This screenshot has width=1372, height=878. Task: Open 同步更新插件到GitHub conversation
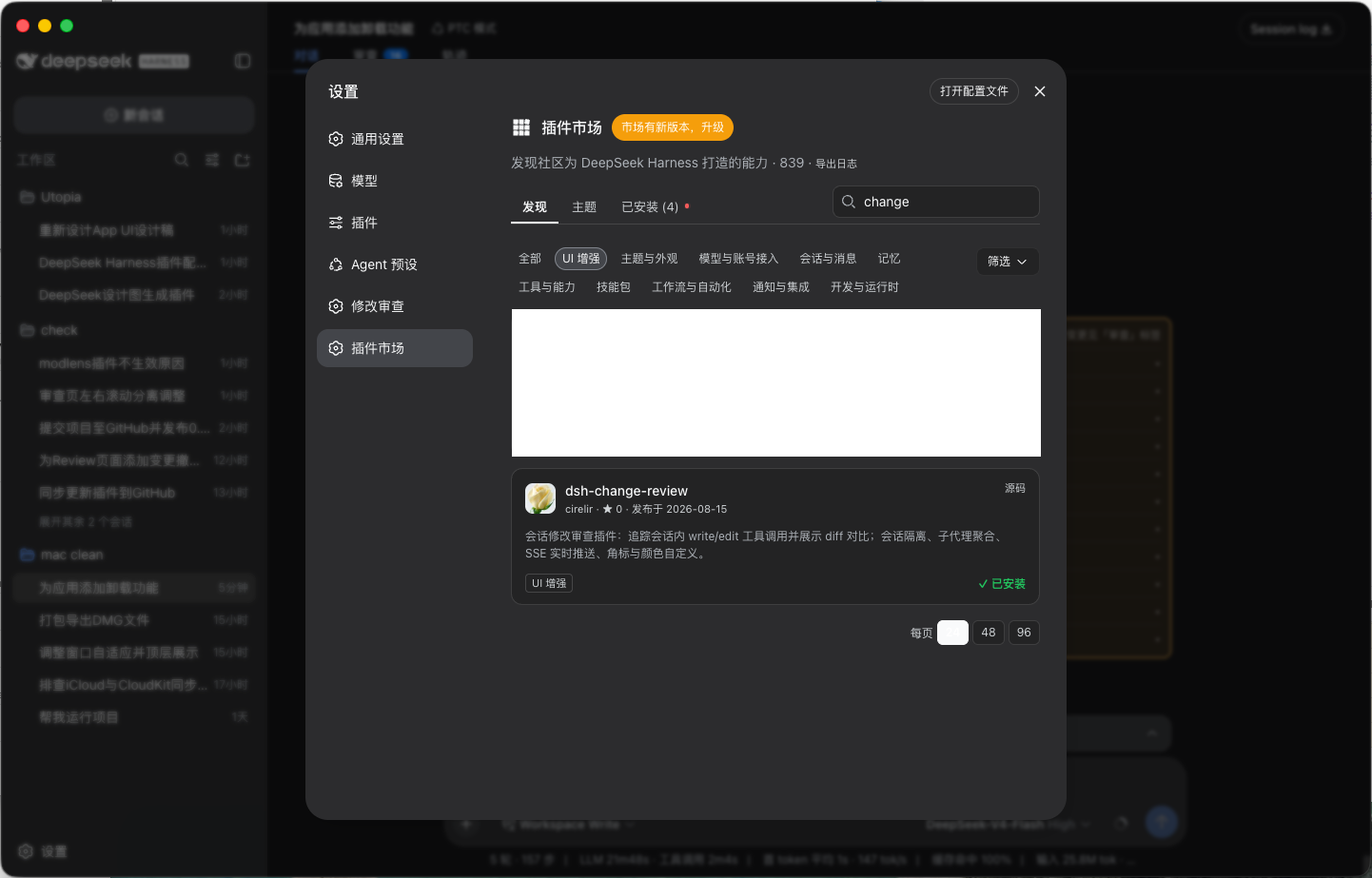(x=133, y=493)
